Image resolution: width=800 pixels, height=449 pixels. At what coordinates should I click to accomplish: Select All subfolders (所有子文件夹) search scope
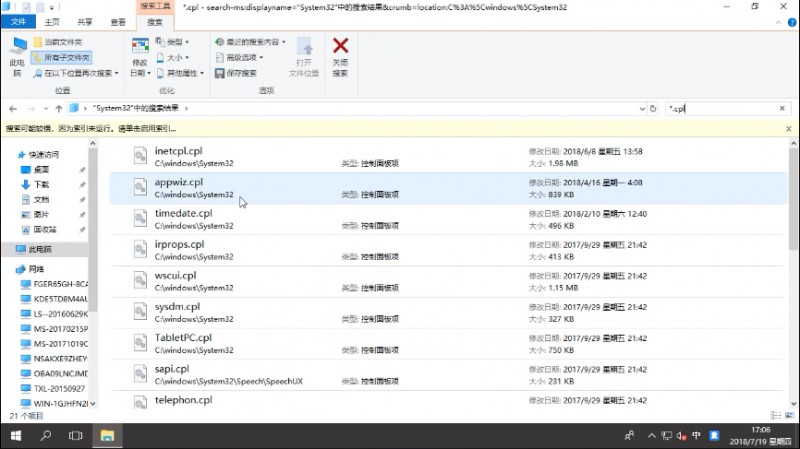coord(61,57)
